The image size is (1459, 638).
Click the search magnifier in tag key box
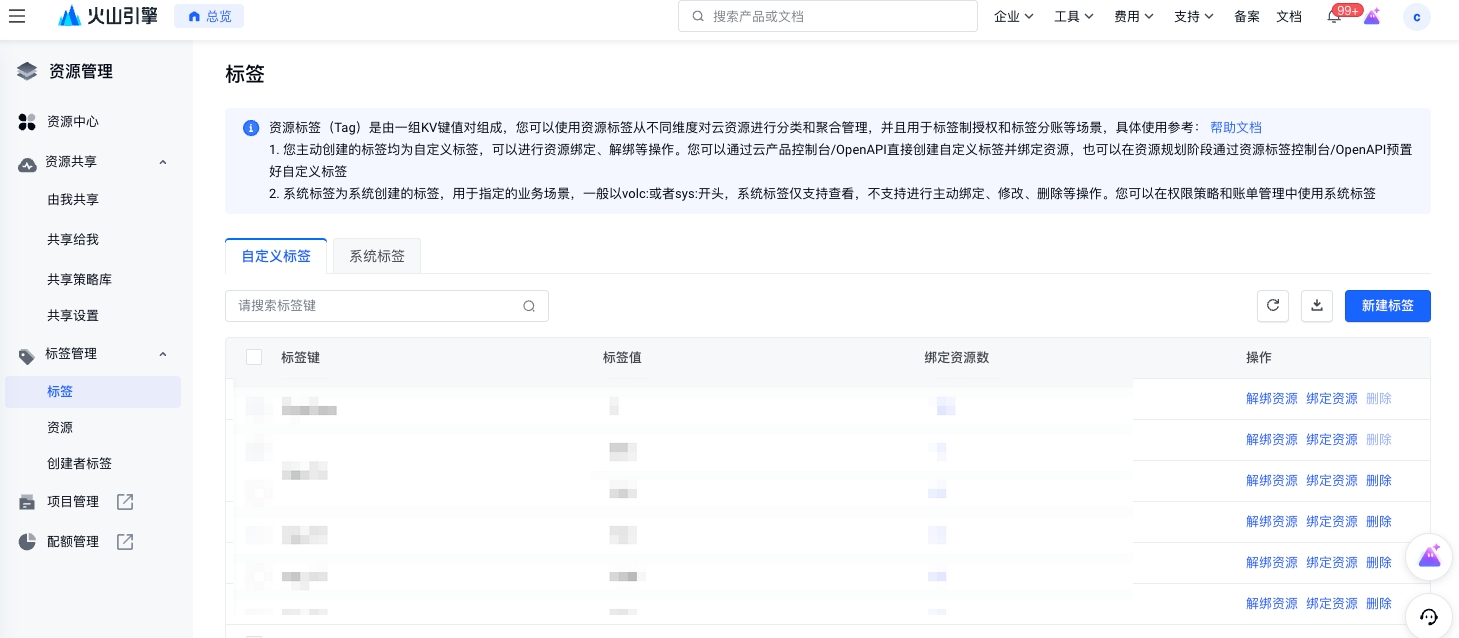(529, 306)
